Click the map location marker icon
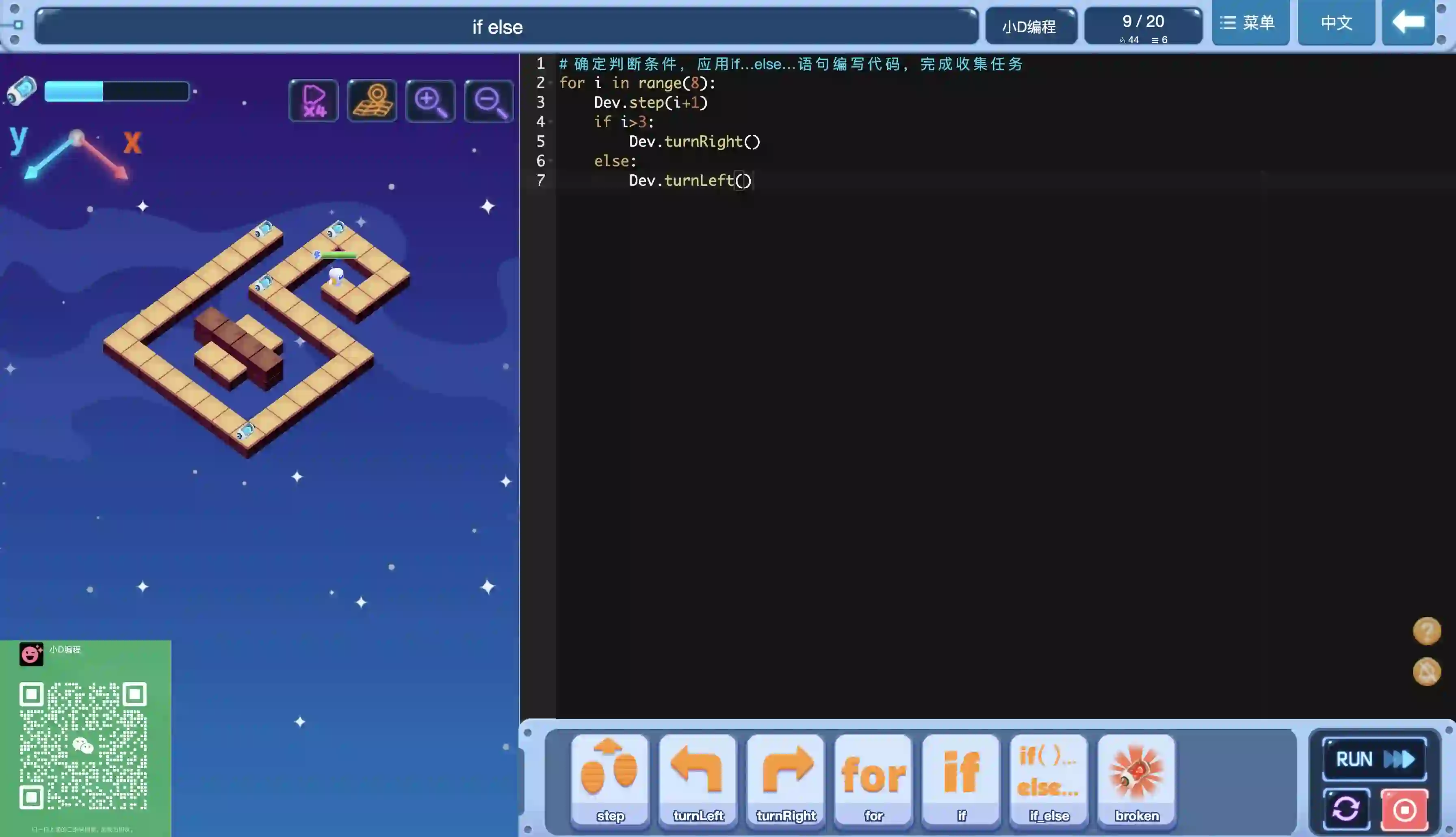 373,101
